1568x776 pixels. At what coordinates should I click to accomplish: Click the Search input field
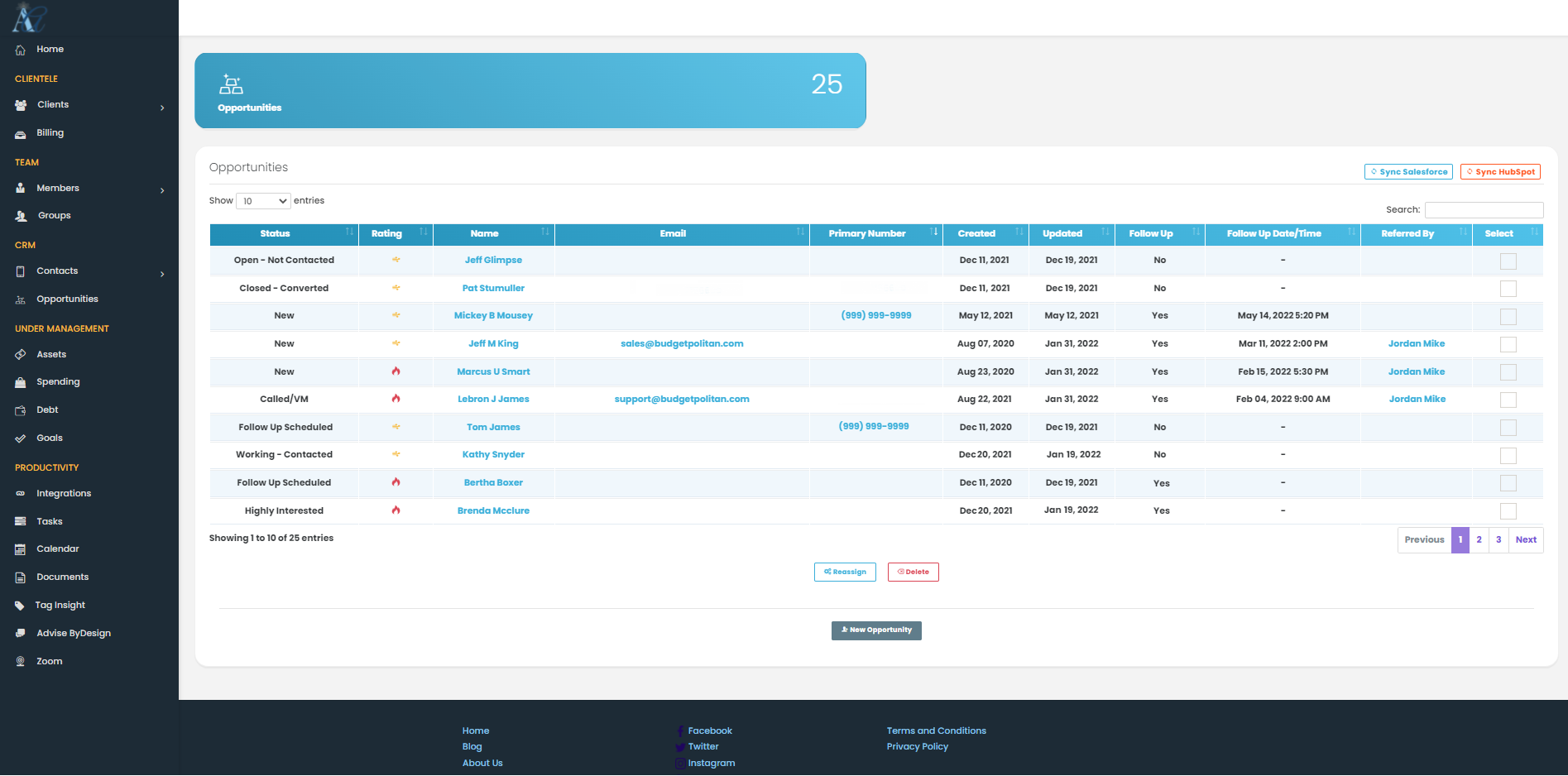[x=1484, y=209]
